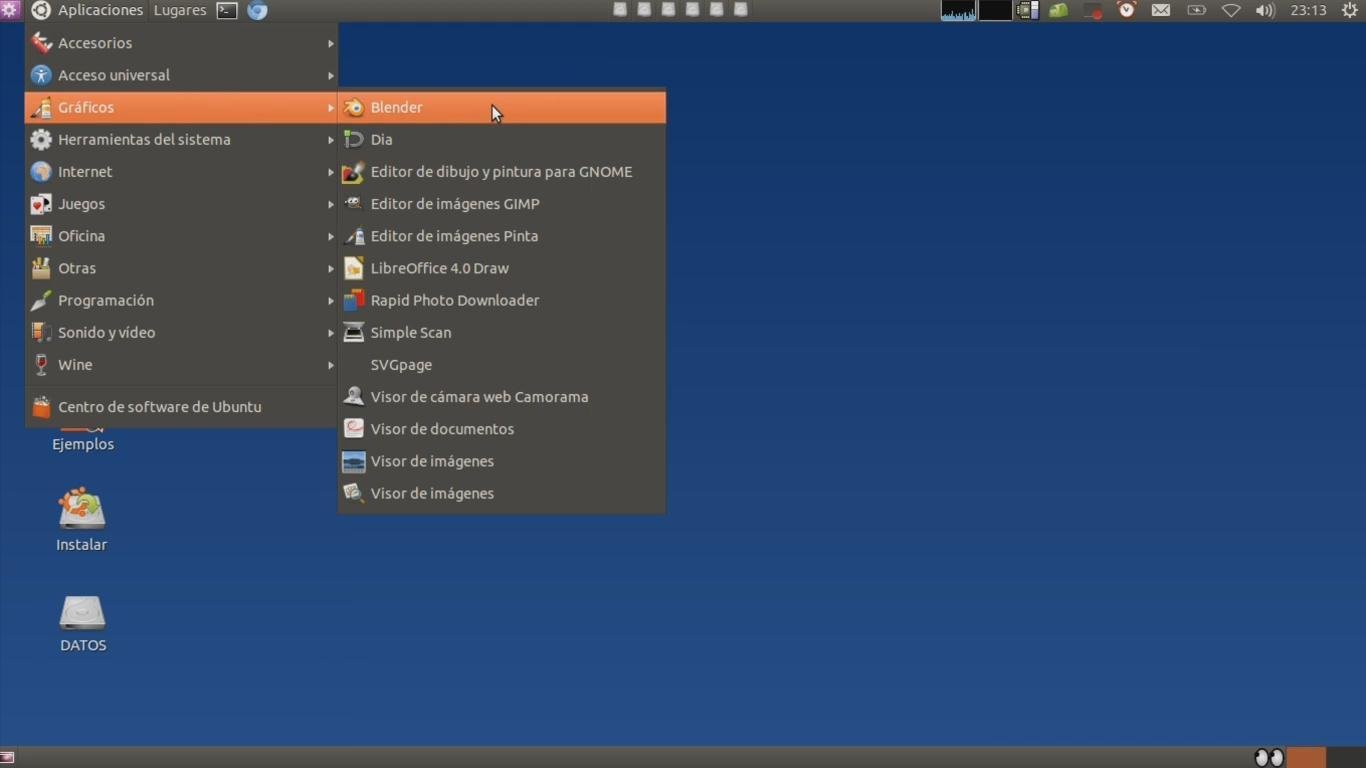Viewport: 1366px width, 768px height.
Task: Expand the Herramientas del sistema submenu
Action: (x=181, y=139)
